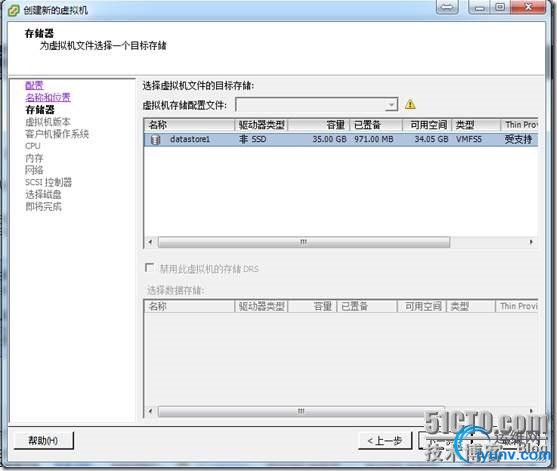Click the 受支持 thin provisioning cell
The image size is (557, 471).
click(518, 139)
